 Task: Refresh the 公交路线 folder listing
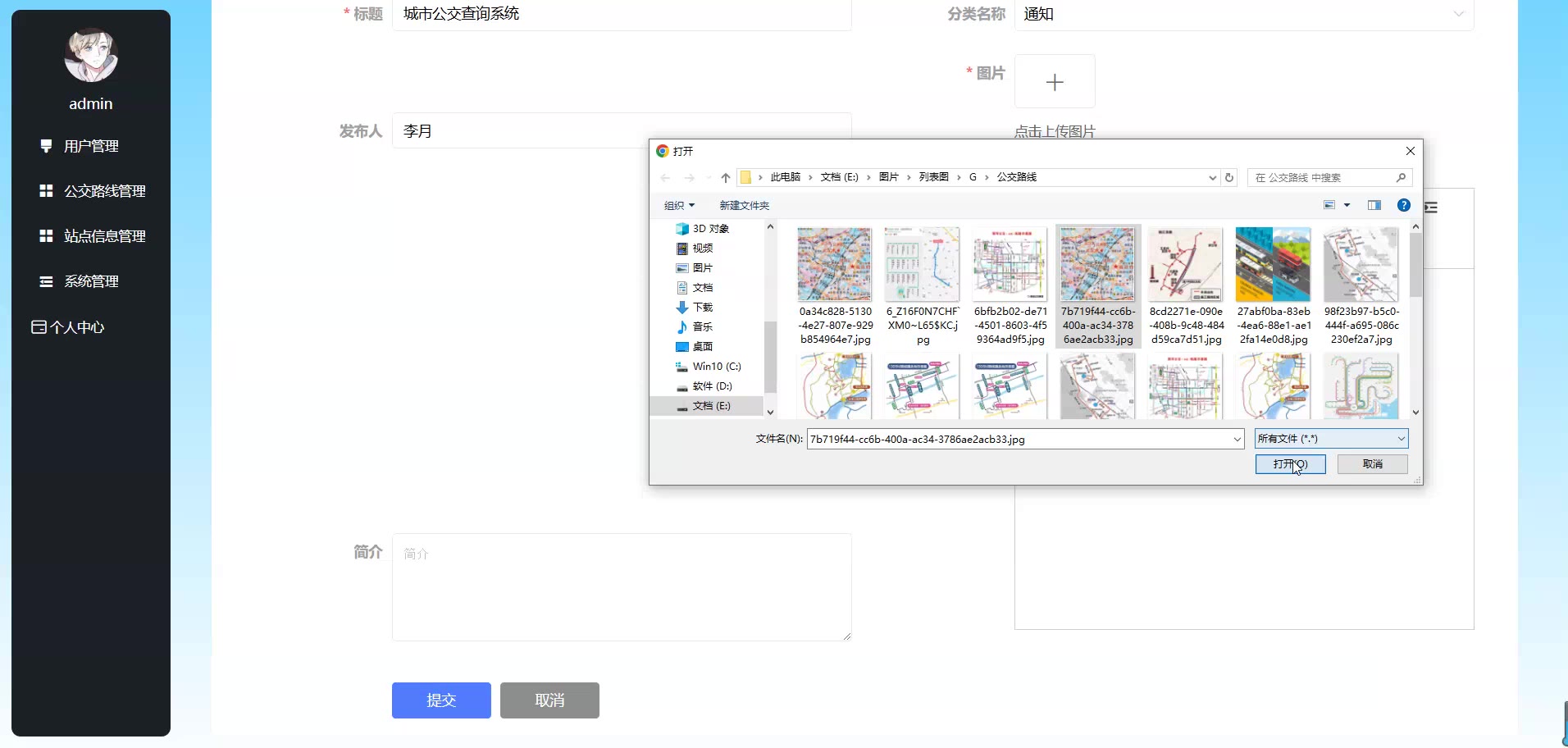coord(1228,177)
